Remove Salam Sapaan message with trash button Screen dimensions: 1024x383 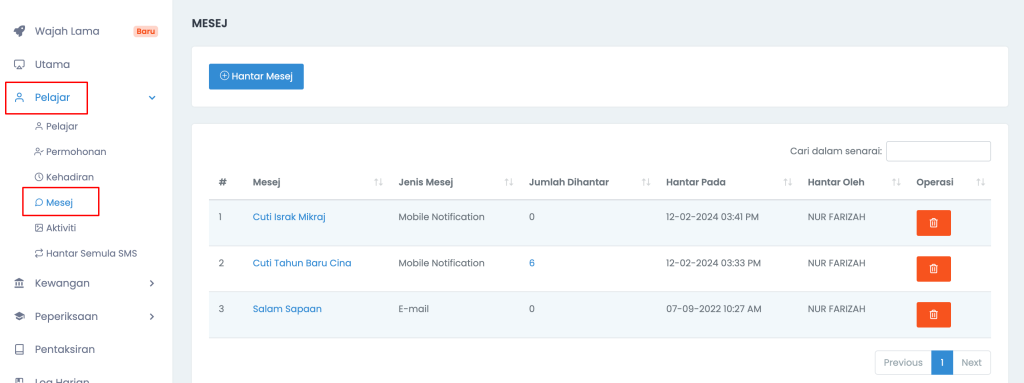(x=933, y=314)
